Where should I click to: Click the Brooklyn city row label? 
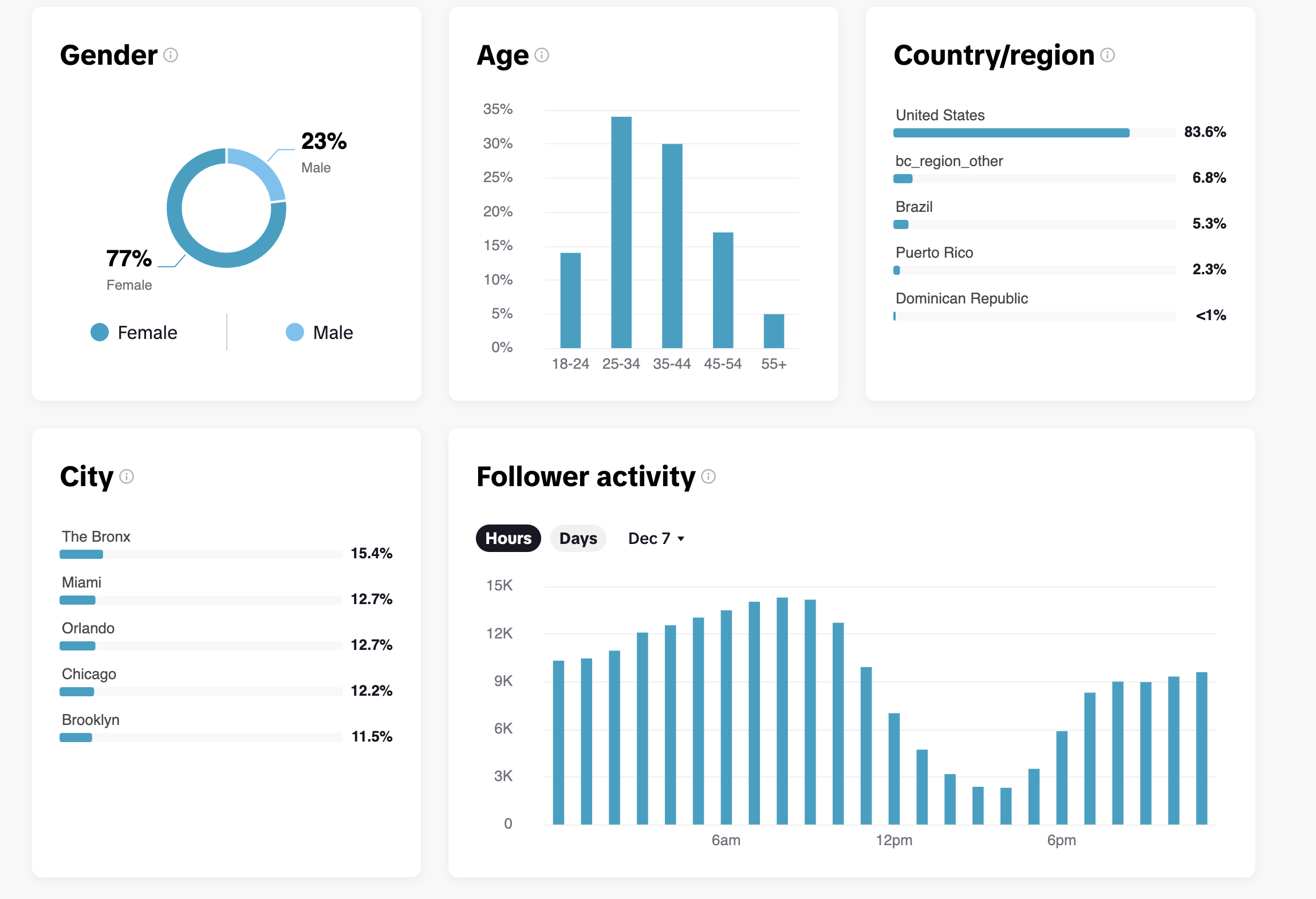[90, 720]
